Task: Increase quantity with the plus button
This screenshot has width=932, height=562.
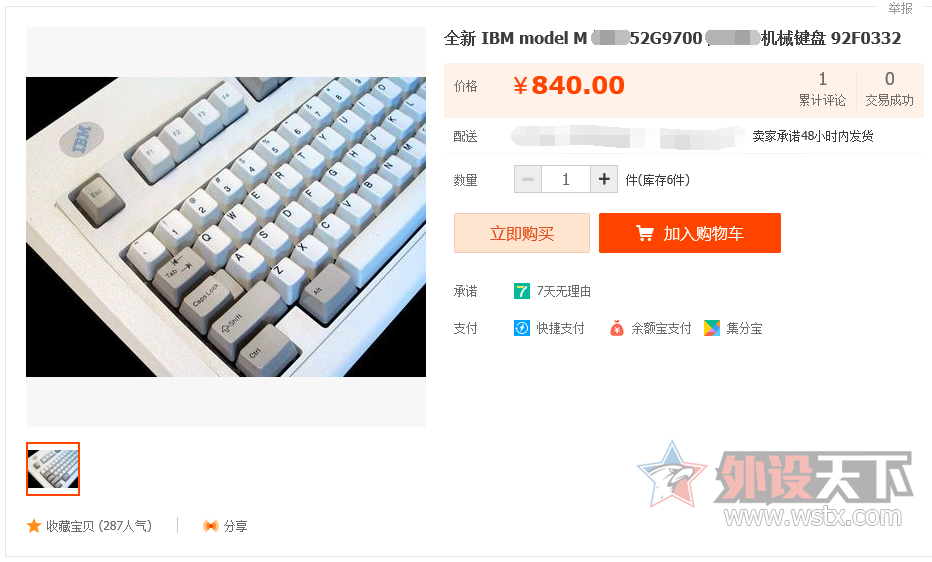Action: click(x=604, y=179)
